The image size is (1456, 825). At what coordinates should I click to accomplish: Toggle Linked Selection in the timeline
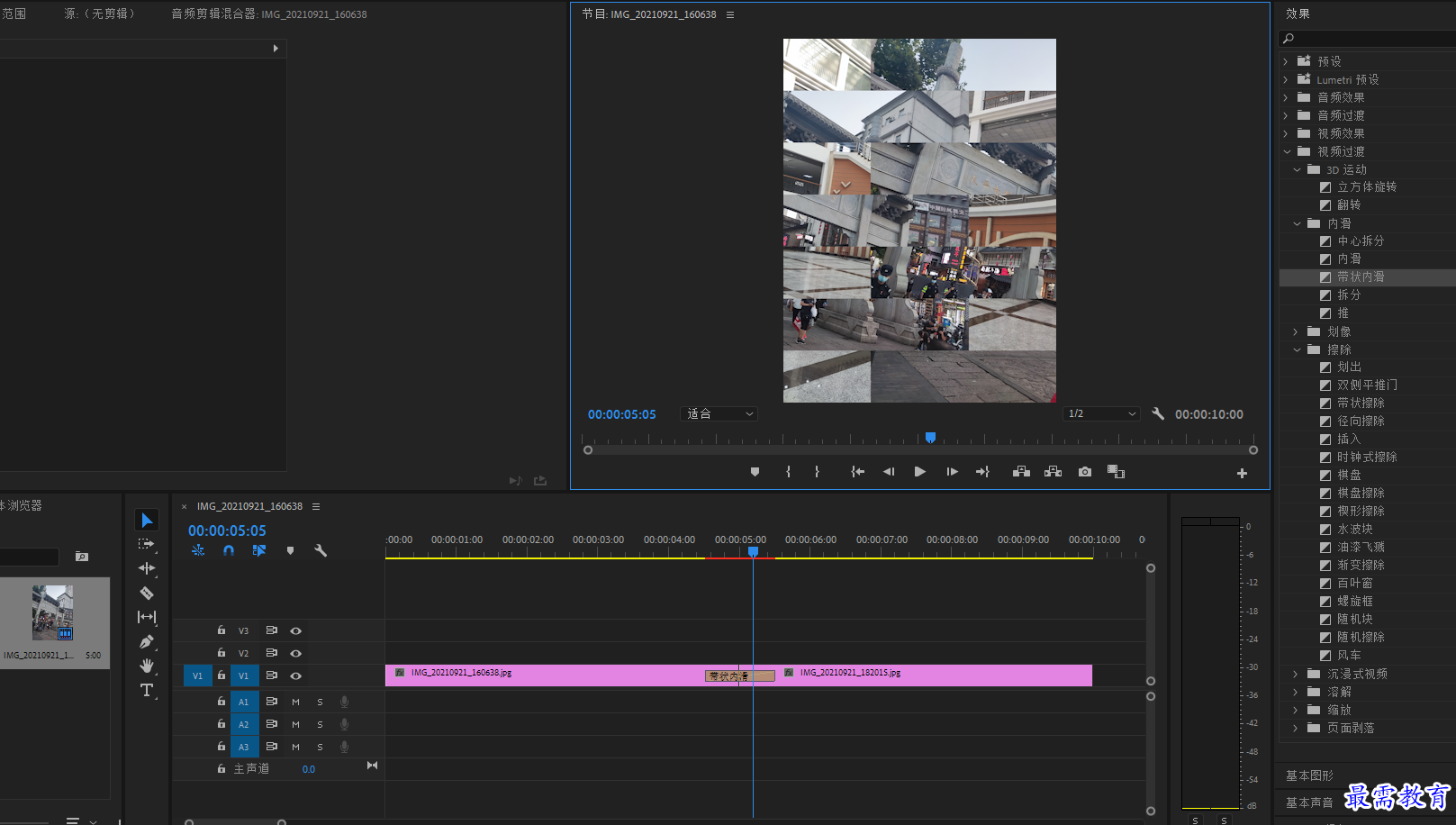click(259, 550)
